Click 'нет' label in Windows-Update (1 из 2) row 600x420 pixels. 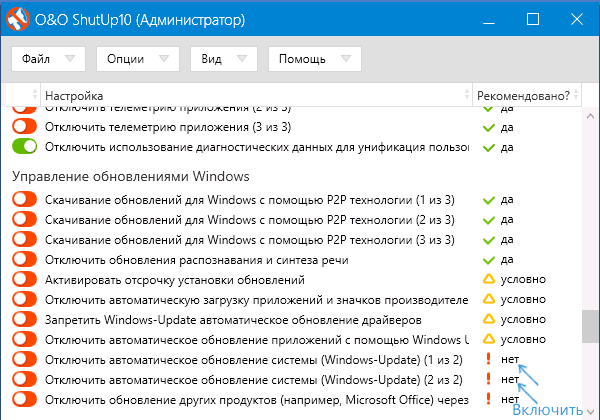510,359
